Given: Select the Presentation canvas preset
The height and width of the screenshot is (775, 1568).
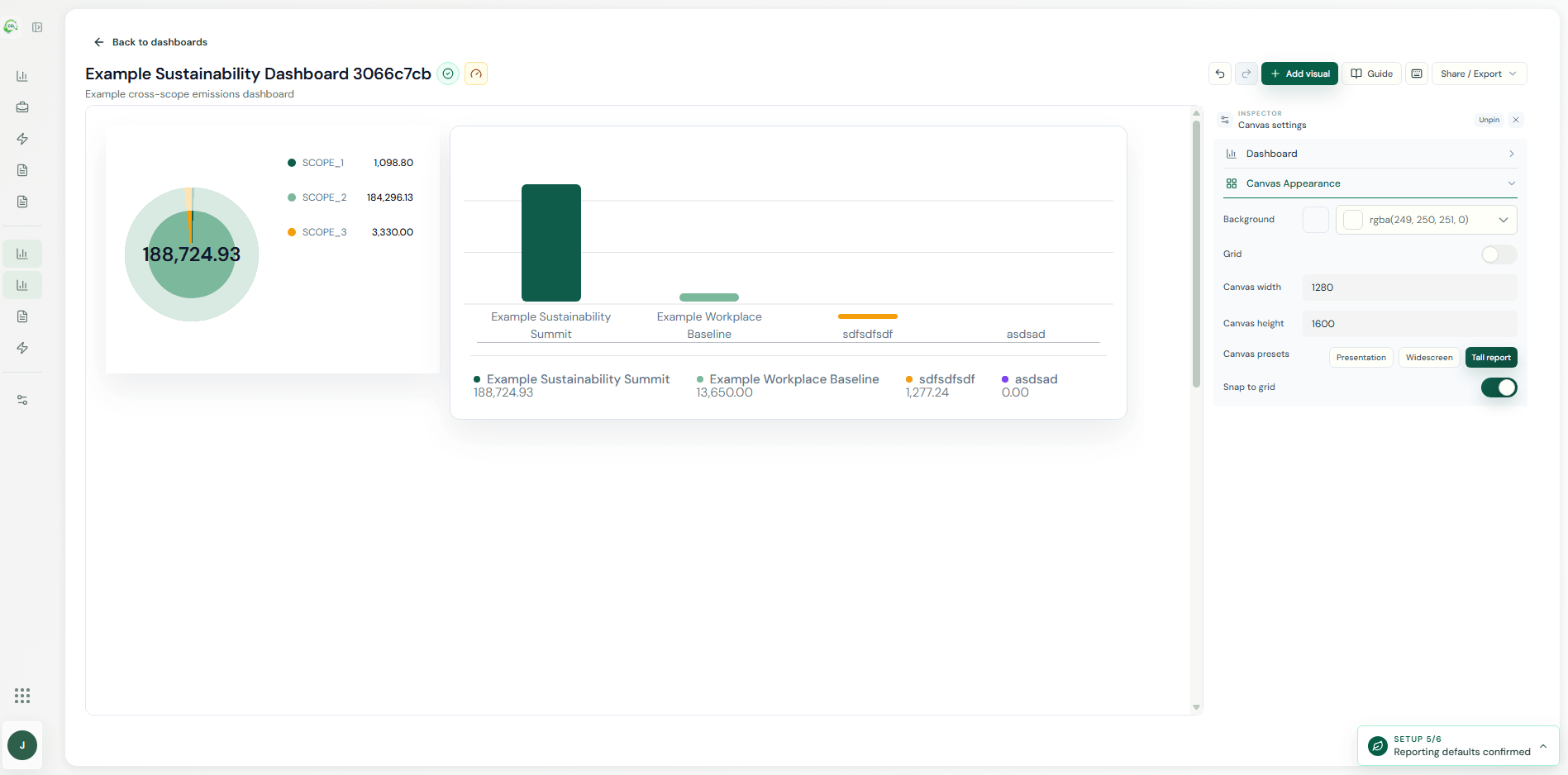Looking at the screenshot, I should 1361,358.
